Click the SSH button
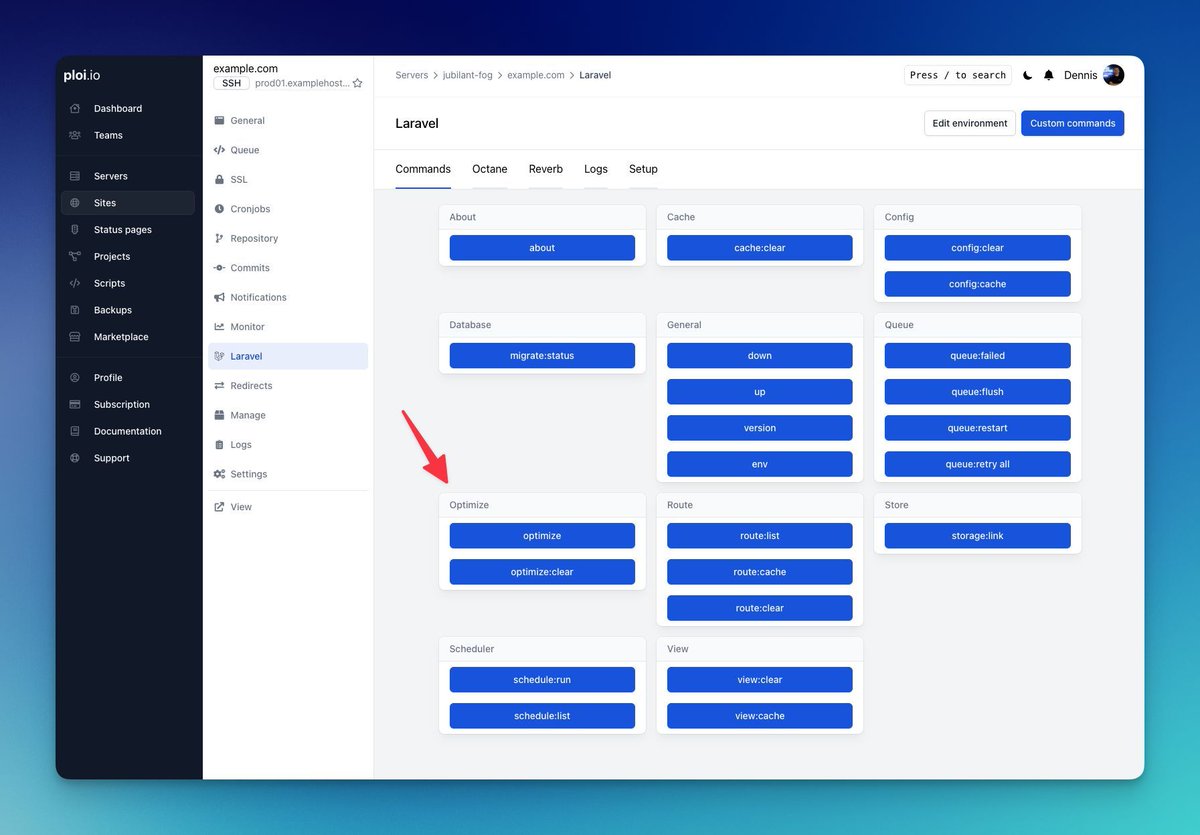The width and height of the screenshot is (1200, 835). pyautogui.click(x=231, y=84)
